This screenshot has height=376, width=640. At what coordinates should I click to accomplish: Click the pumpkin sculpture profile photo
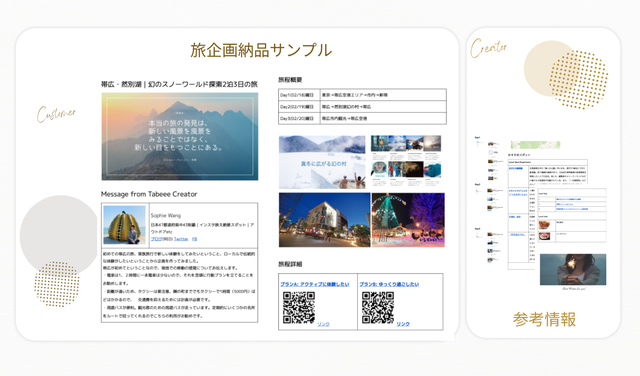124,225
